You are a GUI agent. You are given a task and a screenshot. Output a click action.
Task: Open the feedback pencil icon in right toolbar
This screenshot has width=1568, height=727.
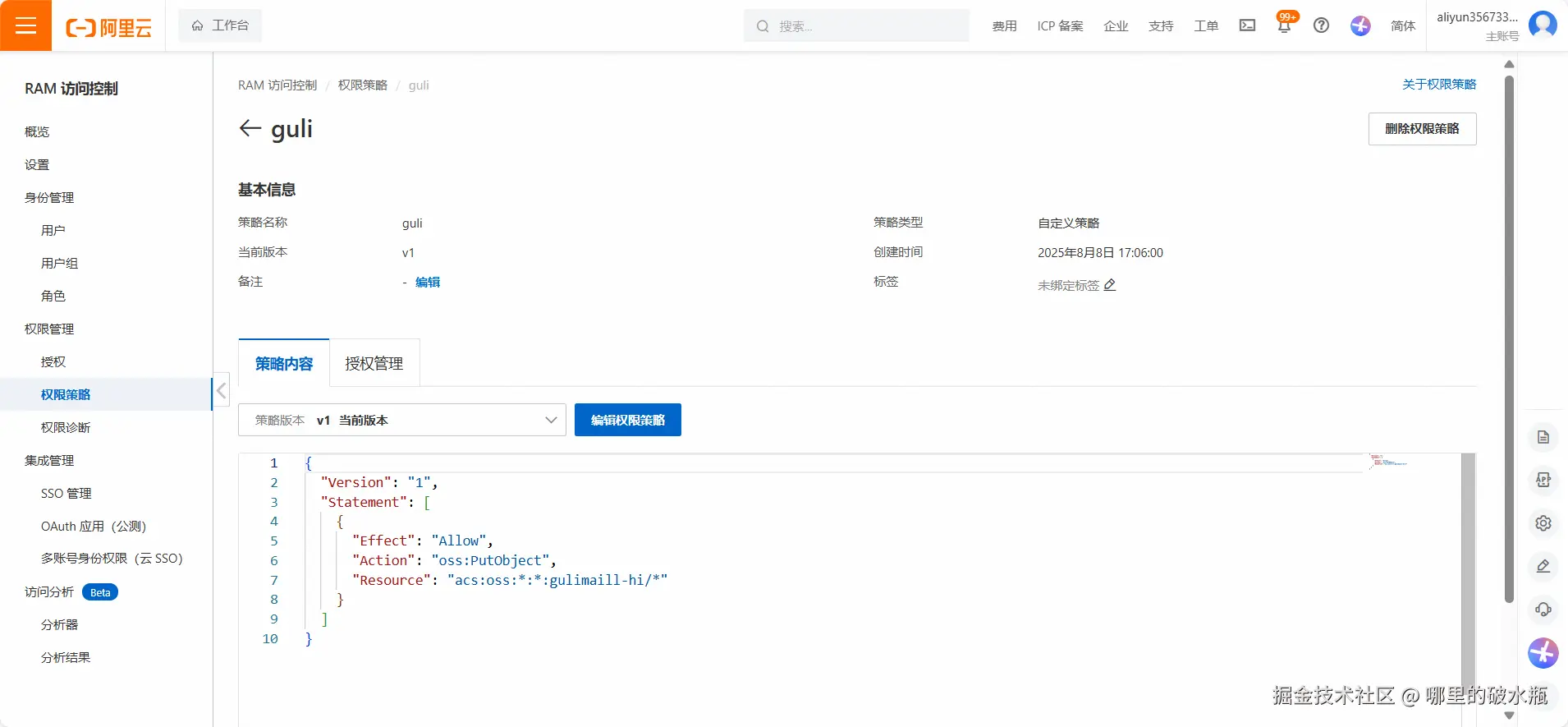[x=1543, y=566]
